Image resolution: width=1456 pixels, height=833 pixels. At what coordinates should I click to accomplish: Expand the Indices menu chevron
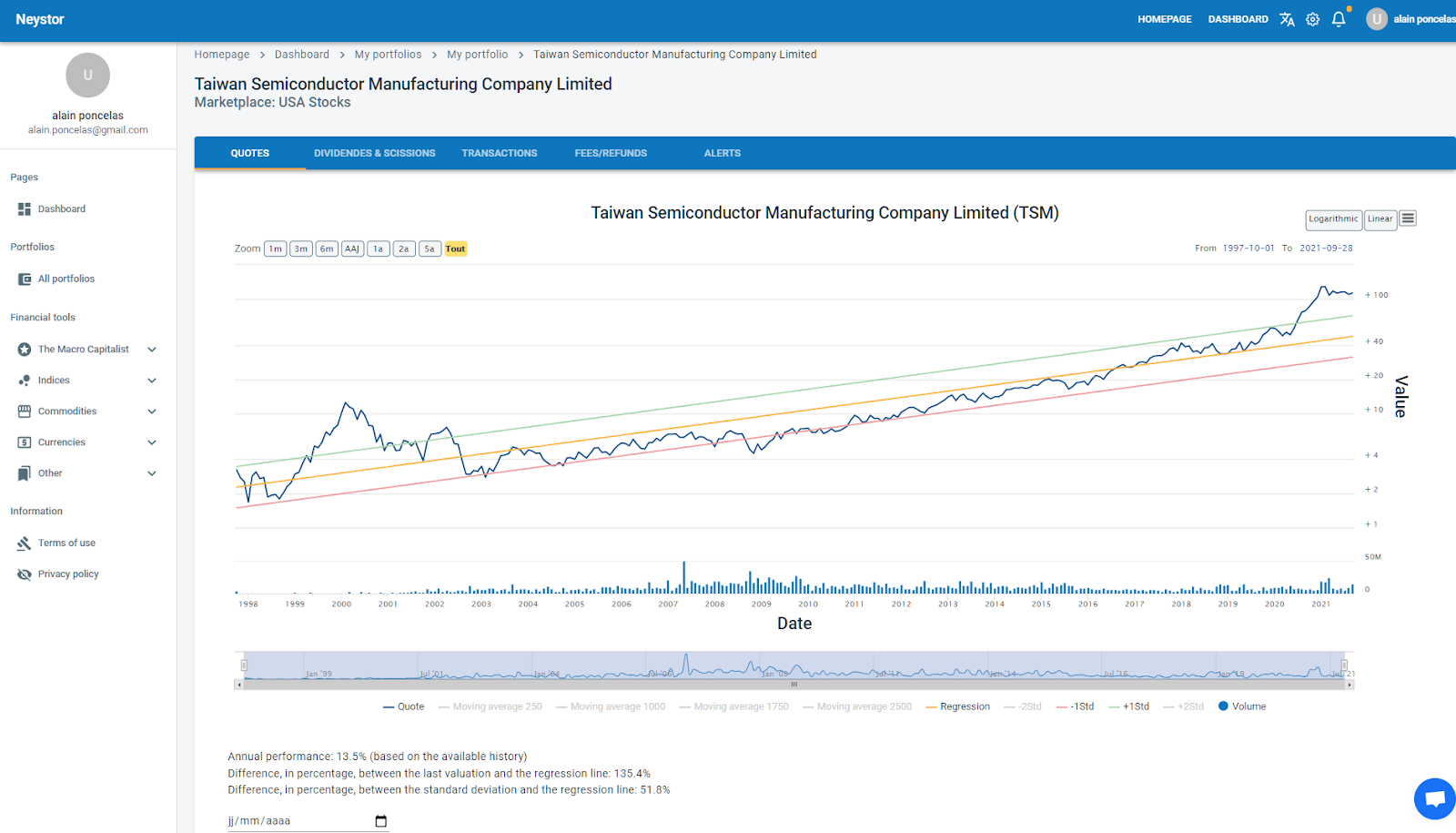coord(152,381)
